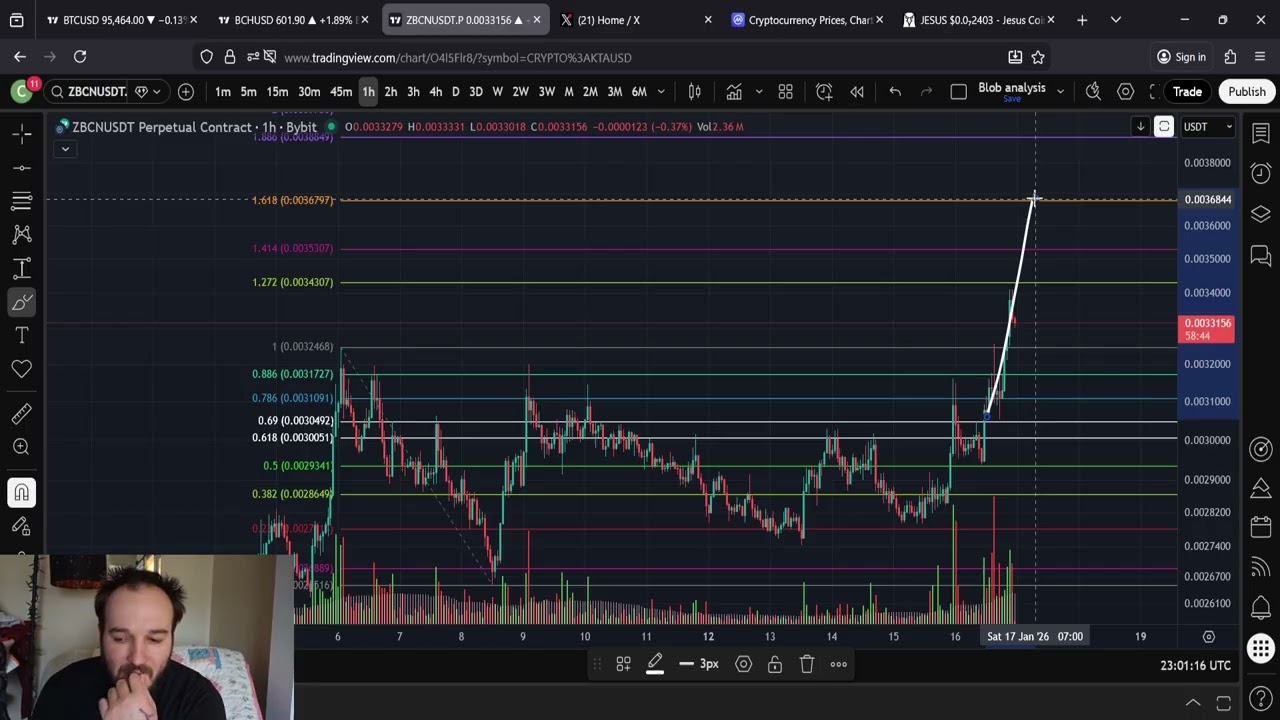Start bar replay with rewind icon
This screenshot has height=720, width=1280.
(x=857, y=92)
